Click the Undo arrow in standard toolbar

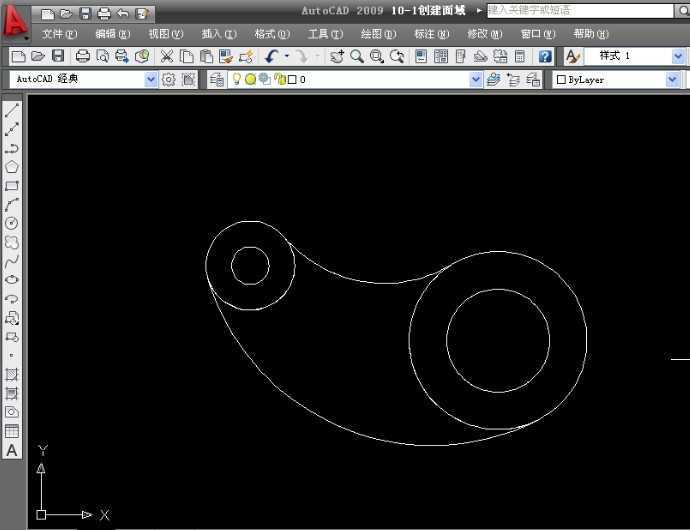[x=272, y=56]
